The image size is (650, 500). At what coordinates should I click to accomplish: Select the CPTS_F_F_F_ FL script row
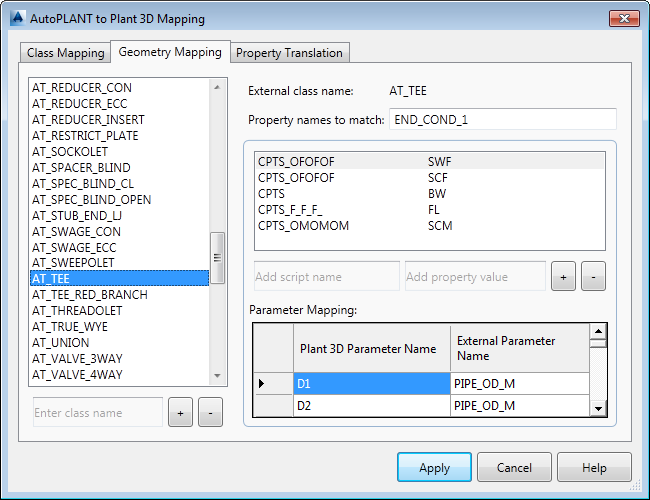click(429, 210)
